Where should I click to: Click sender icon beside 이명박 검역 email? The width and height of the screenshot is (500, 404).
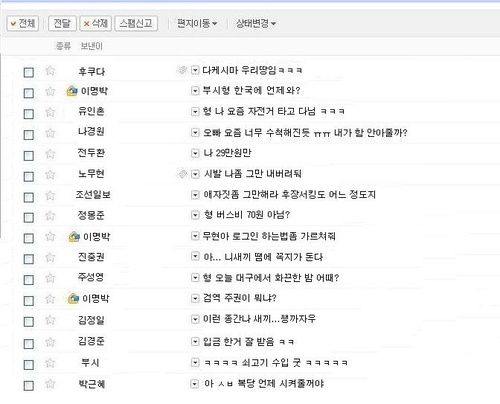point(73,298)
